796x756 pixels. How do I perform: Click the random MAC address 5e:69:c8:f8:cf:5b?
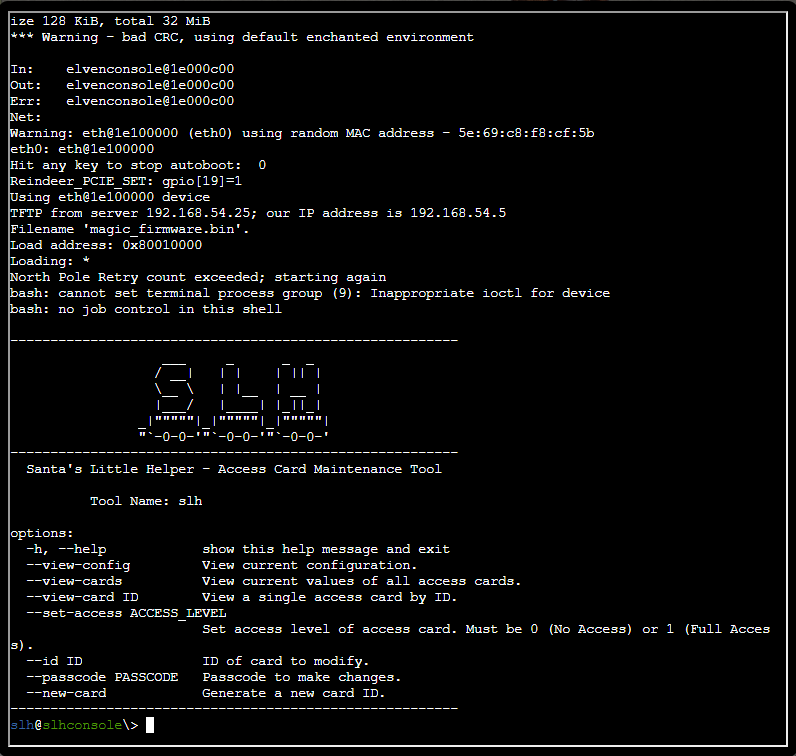[526, 133]
